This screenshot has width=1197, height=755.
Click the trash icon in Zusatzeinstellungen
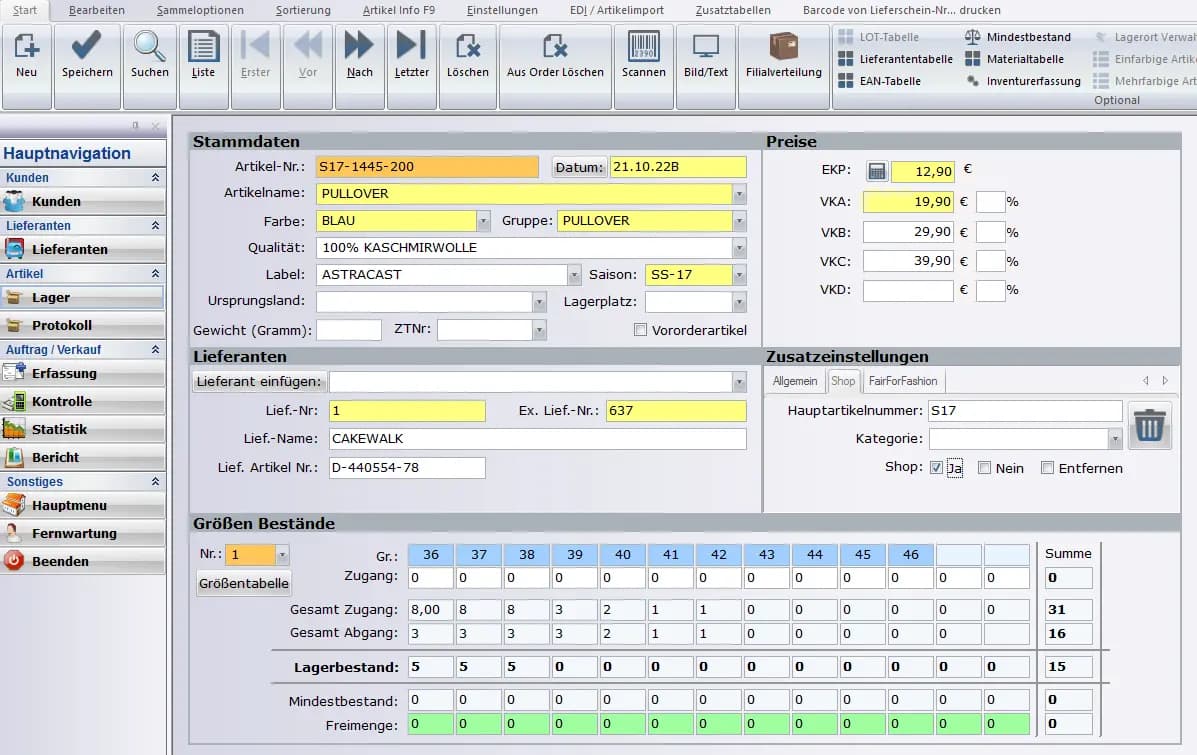[1150, 424]
